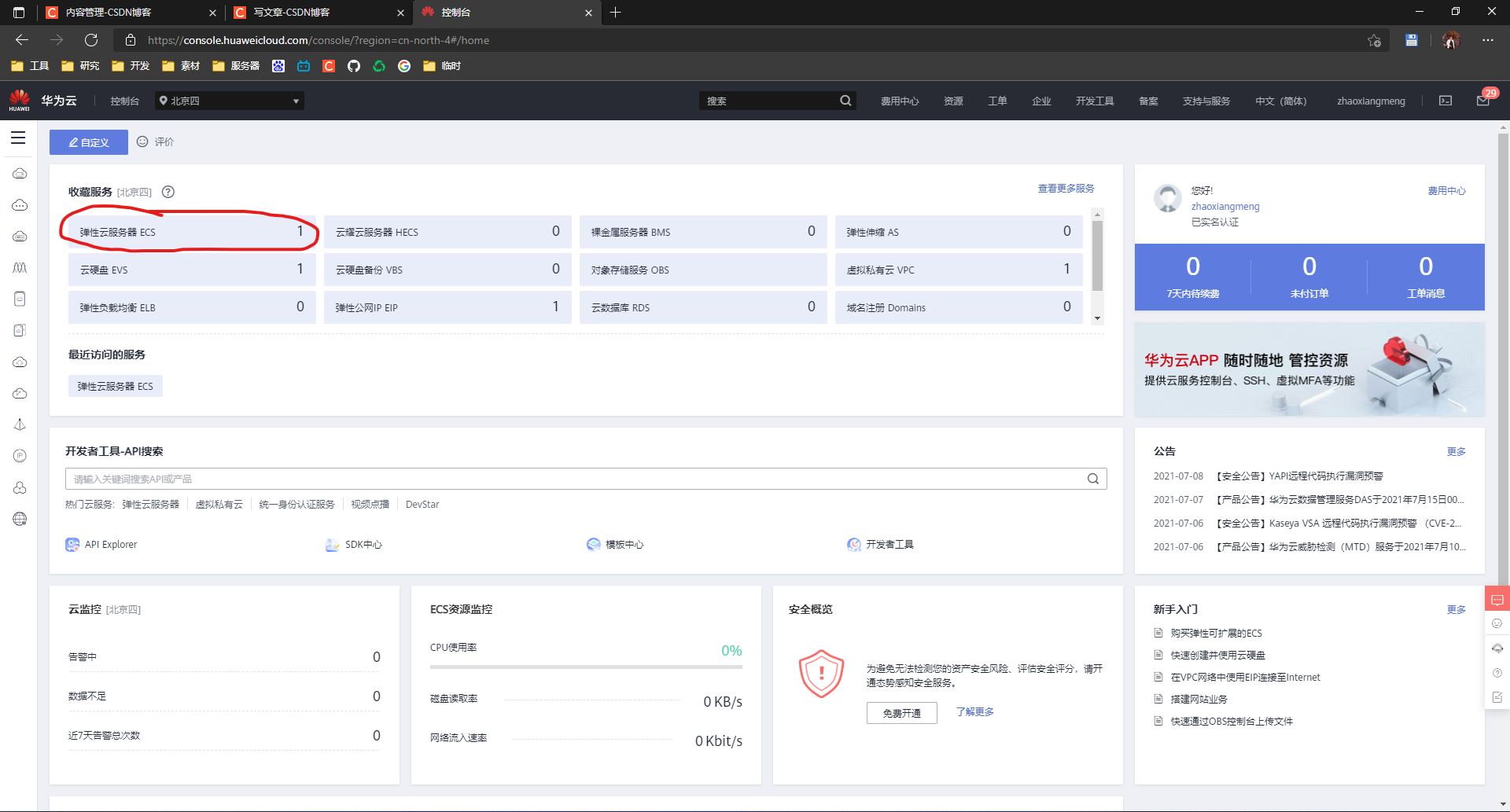Open 虚拟私有云 VPC service card
1510x812 pixels.
[x=959, y=270]
